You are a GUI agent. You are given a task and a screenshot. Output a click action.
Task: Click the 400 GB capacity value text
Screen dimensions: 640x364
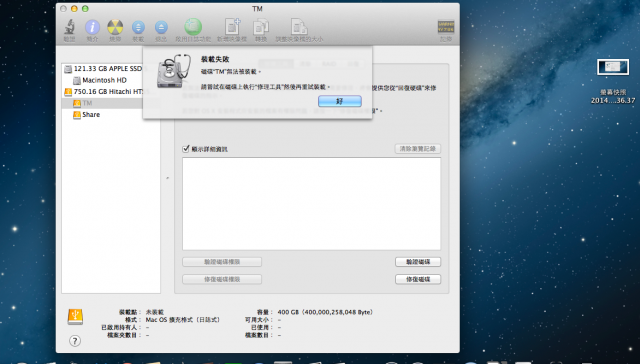[x=325, y=312]
